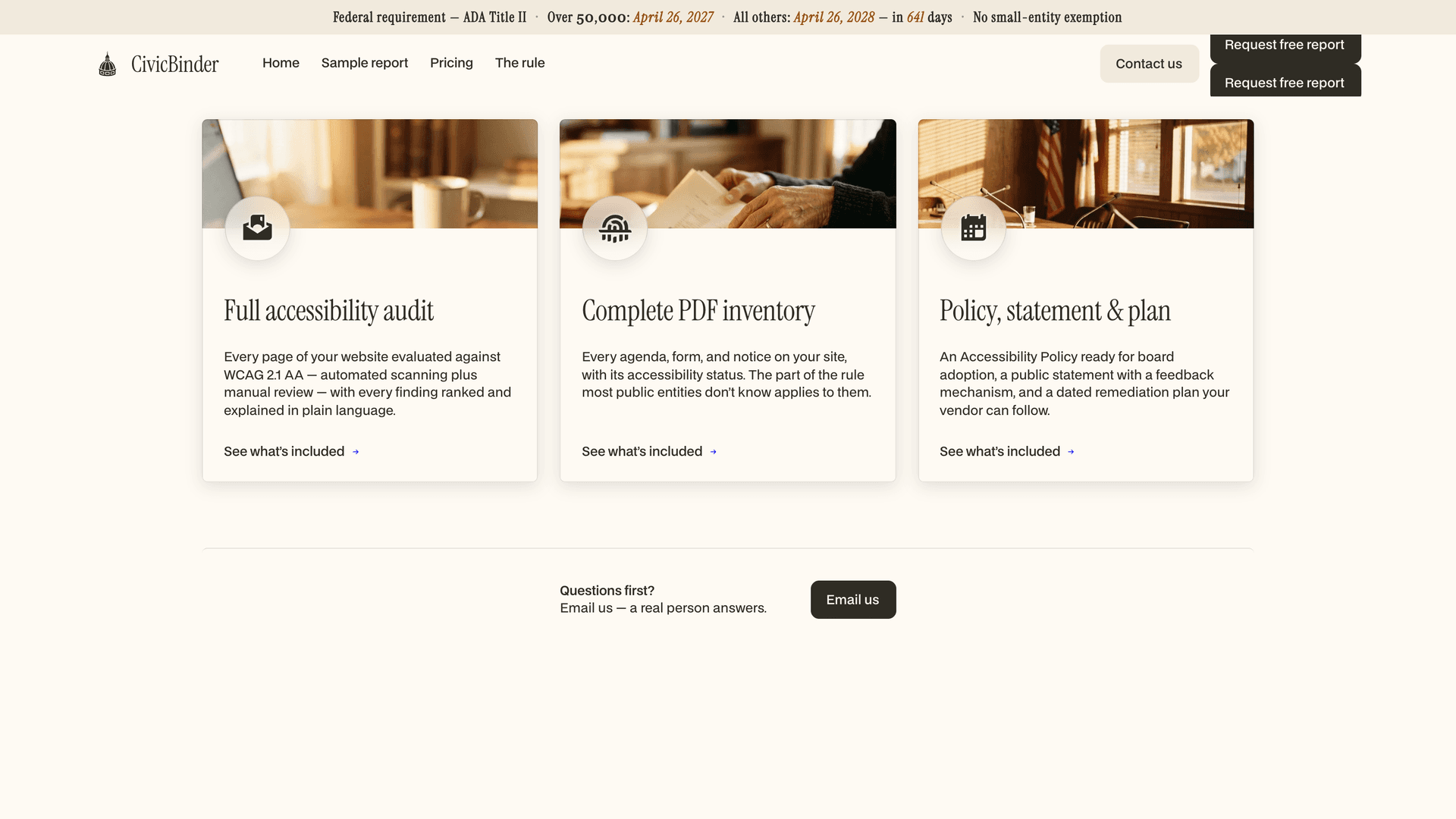Screen dimensions: 1456x819
Task: Click the hands with papers photo
Action: coord(728,174)
